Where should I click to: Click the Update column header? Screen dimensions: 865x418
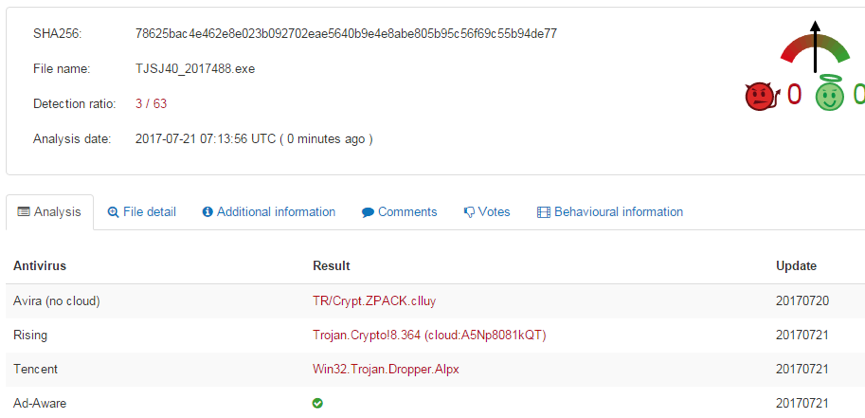797,266
